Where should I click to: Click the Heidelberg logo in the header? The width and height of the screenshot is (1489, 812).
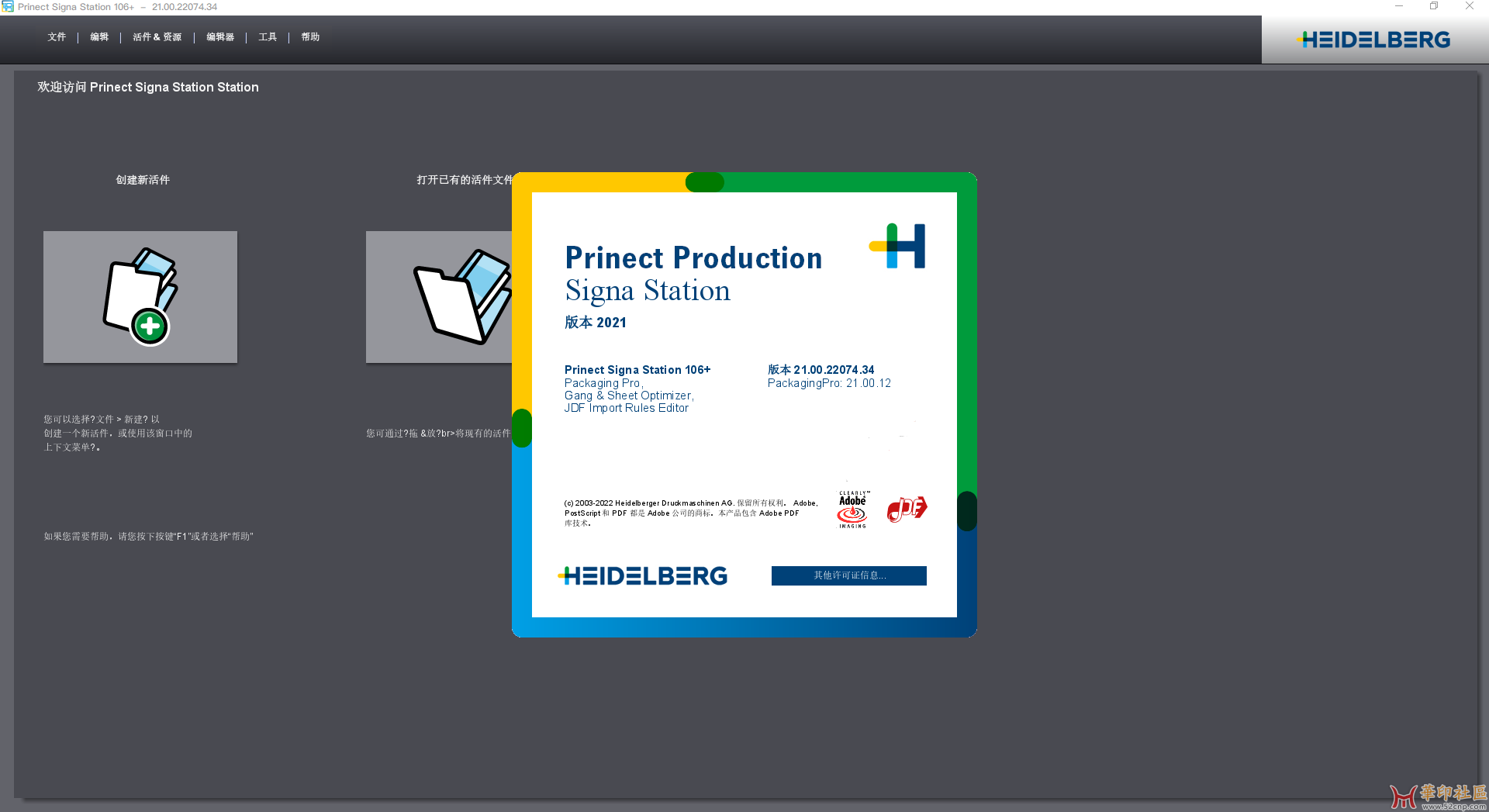tap(1373, 40)
